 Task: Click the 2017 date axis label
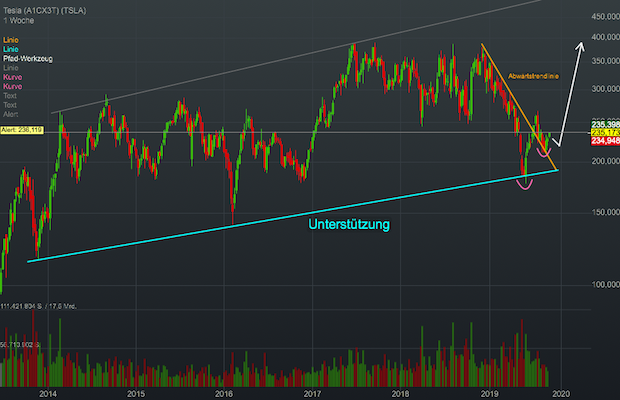(312, 394)
